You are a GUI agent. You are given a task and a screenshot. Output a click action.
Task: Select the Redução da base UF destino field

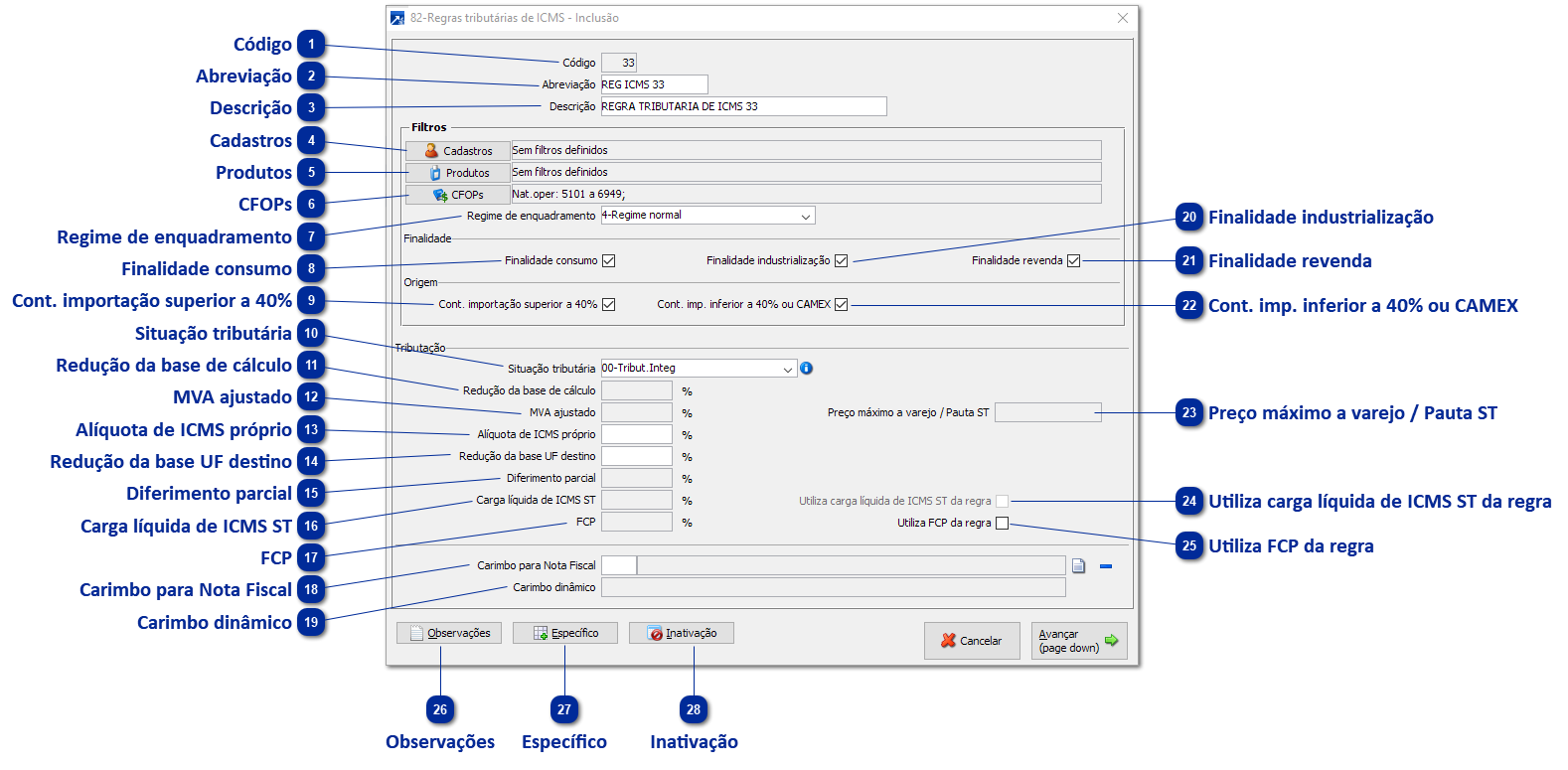coord(637,457)
